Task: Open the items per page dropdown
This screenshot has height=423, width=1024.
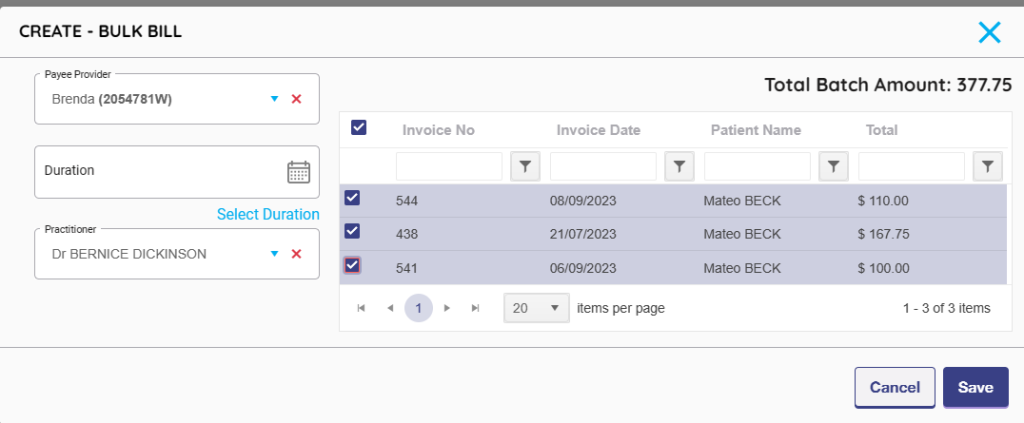Action: coord(536,308)
